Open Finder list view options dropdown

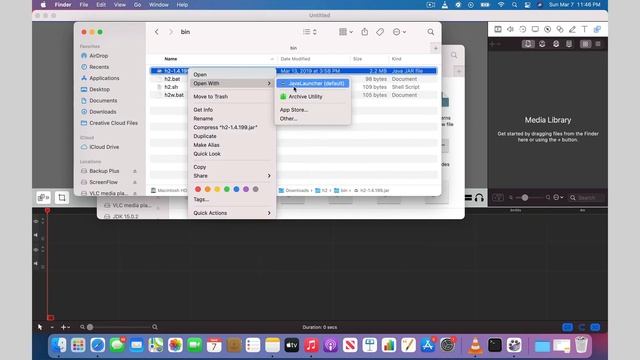[310, 32]
